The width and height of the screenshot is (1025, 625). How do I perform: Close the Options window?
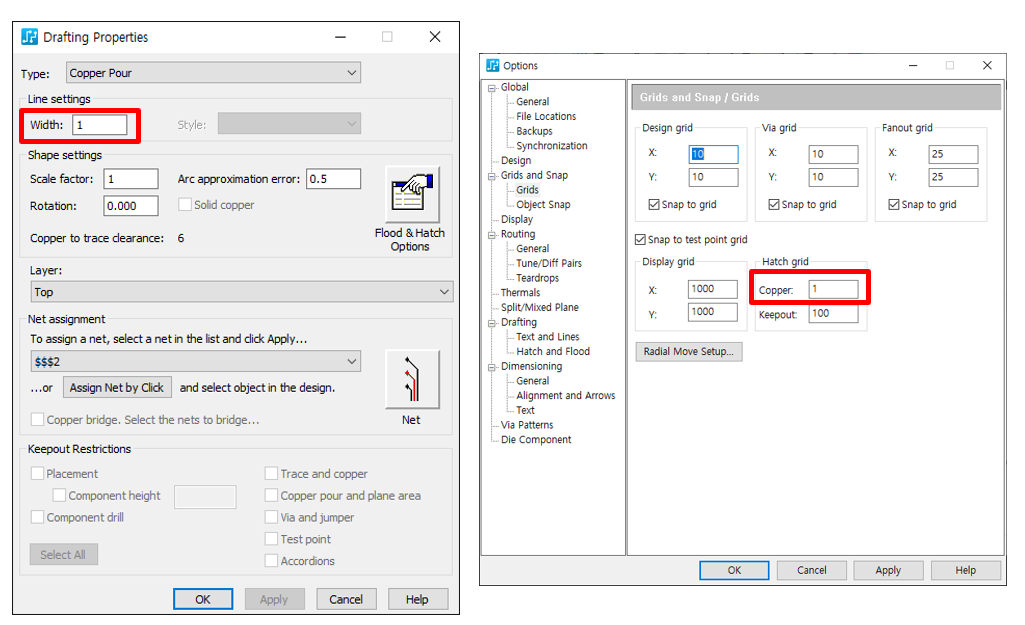point(987,65)
